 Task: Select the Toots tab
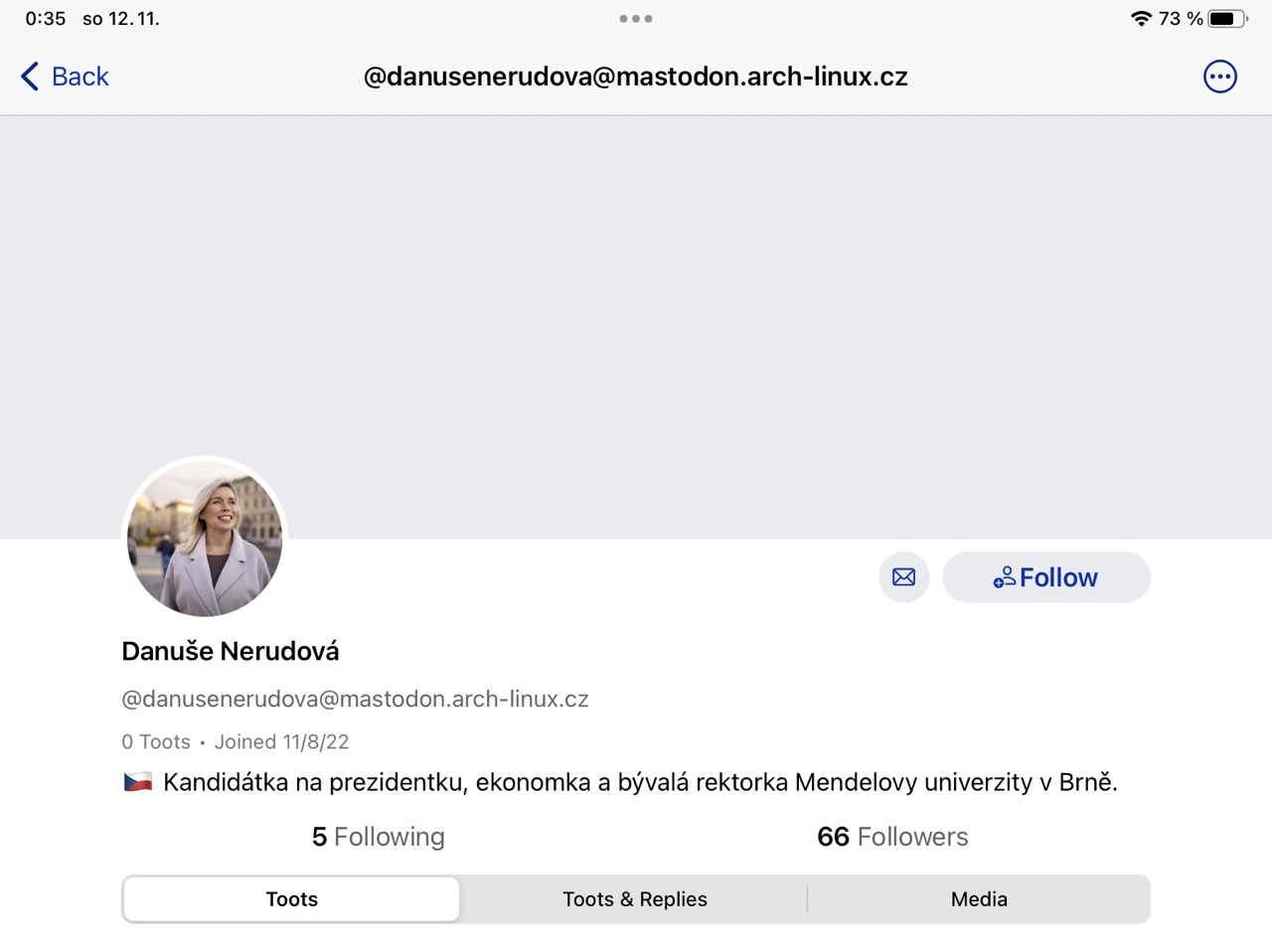click(x=292, y=899)
